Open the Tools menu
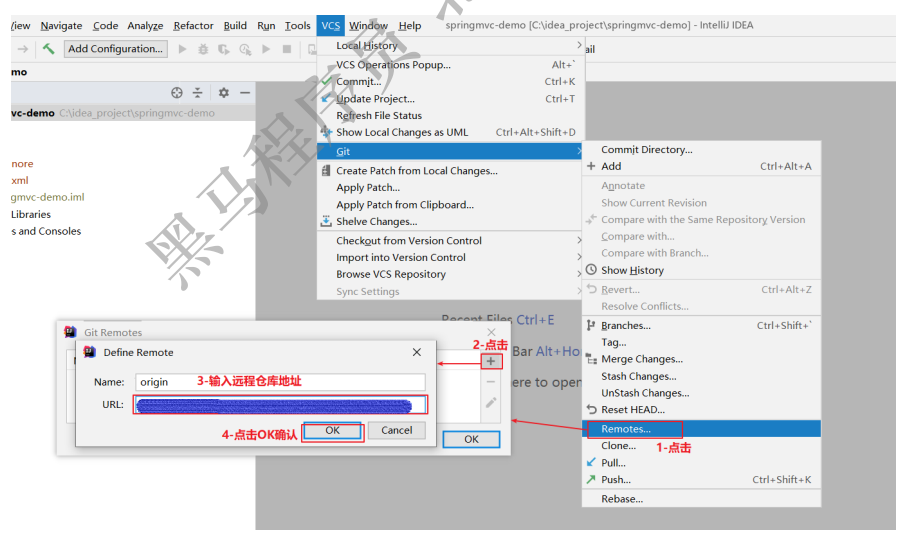 point(297,25)
